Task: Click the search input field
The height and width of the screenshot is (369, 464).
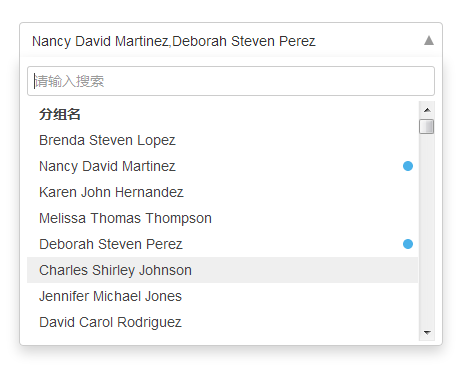Action: pos(231,81)
